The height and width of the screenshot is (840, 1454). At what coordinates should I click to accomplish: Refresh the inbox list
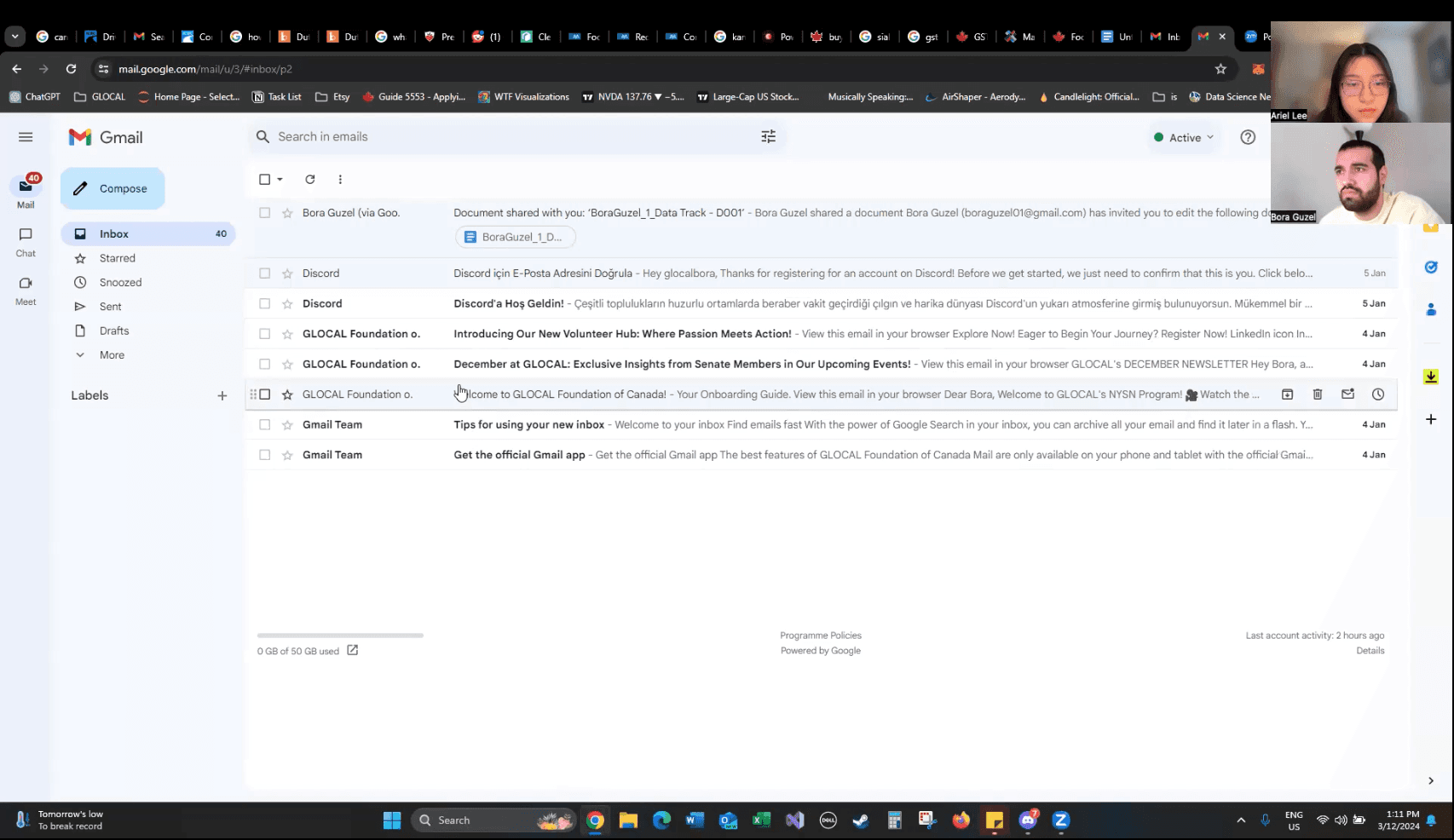(x=310, y=179)
